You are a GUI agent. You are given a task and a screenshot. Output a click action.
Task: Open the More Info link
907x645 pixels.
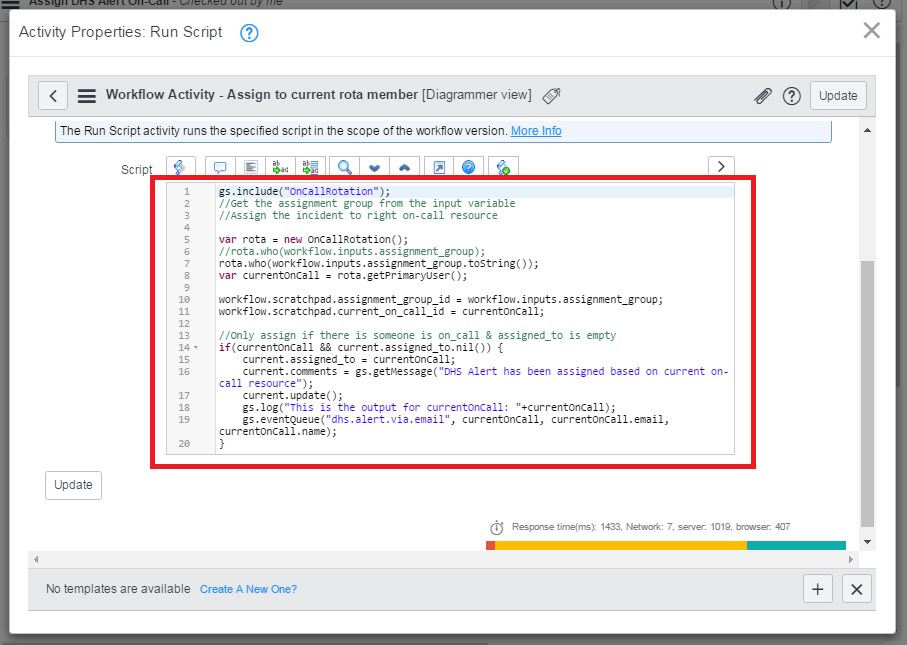coord(536,131)
